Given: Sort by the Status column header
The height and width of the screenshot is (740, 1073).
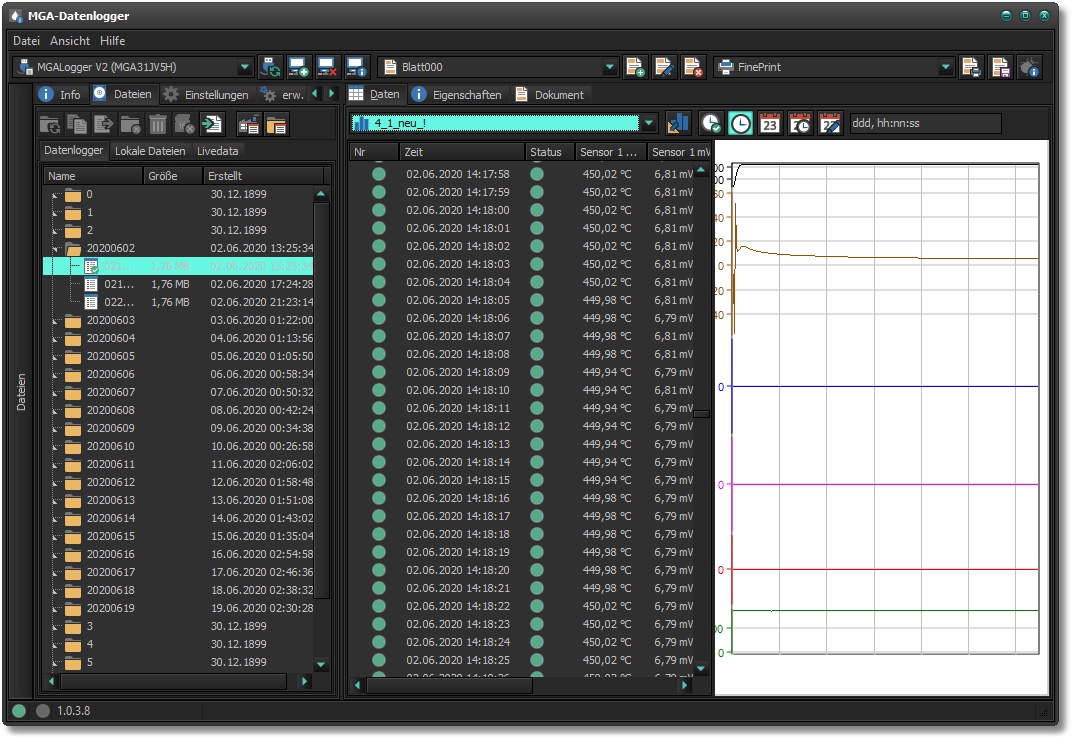Looking at the screenshot, I should pyautogui.click(x=549, y=152).
